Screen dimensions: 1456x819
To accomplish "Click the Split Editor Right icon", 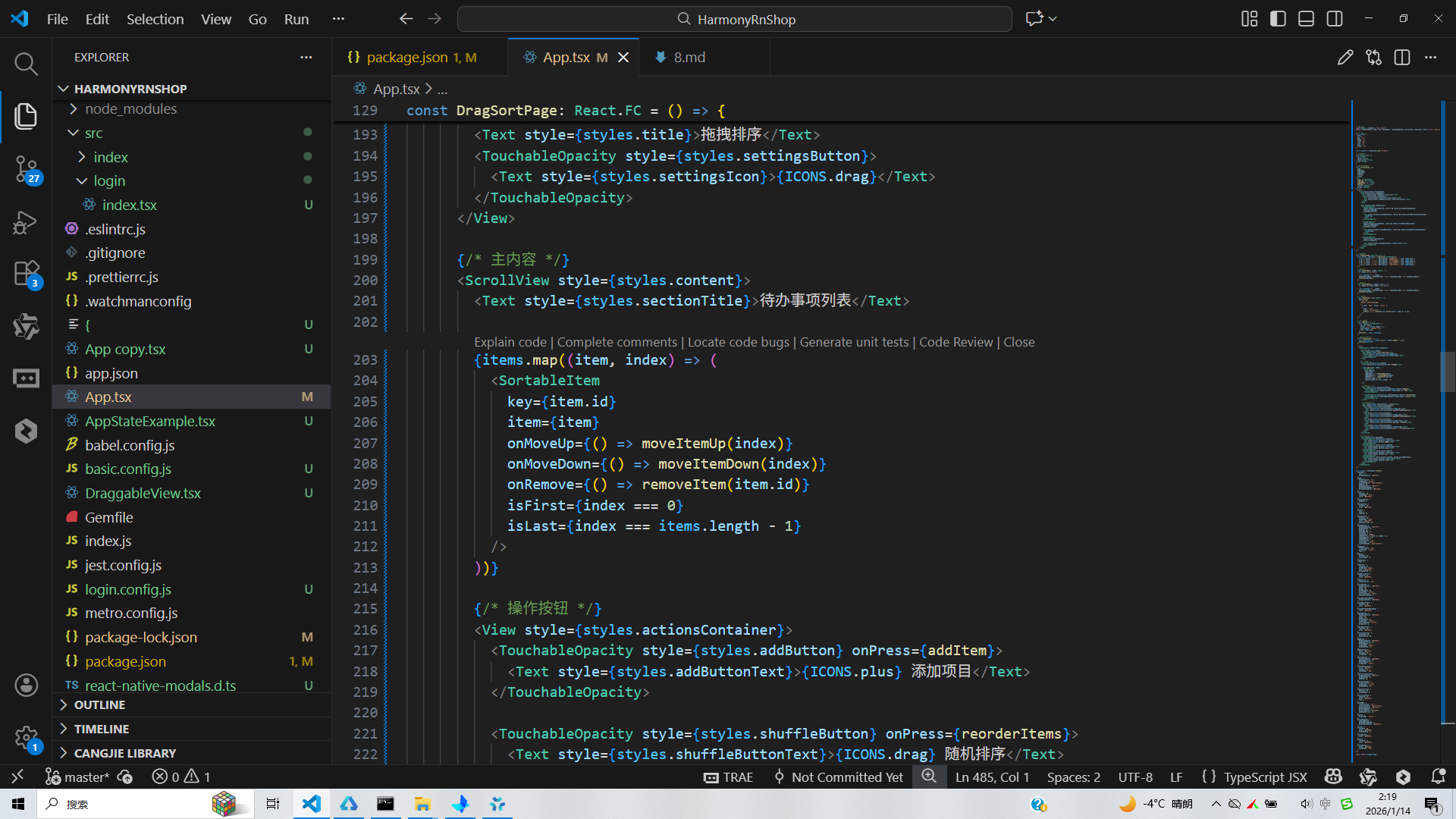I will point(1401,58).
